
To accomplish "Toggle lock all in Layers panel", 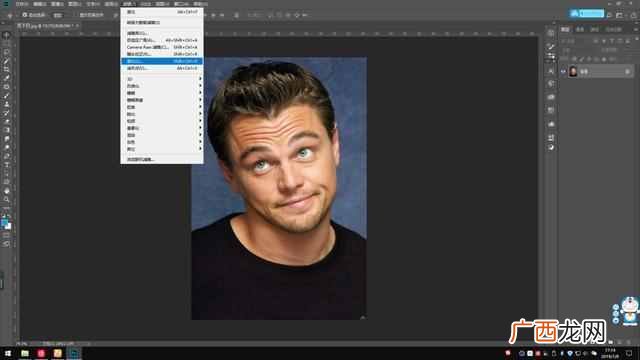I will pyautogui.click(x=604, y=59).
